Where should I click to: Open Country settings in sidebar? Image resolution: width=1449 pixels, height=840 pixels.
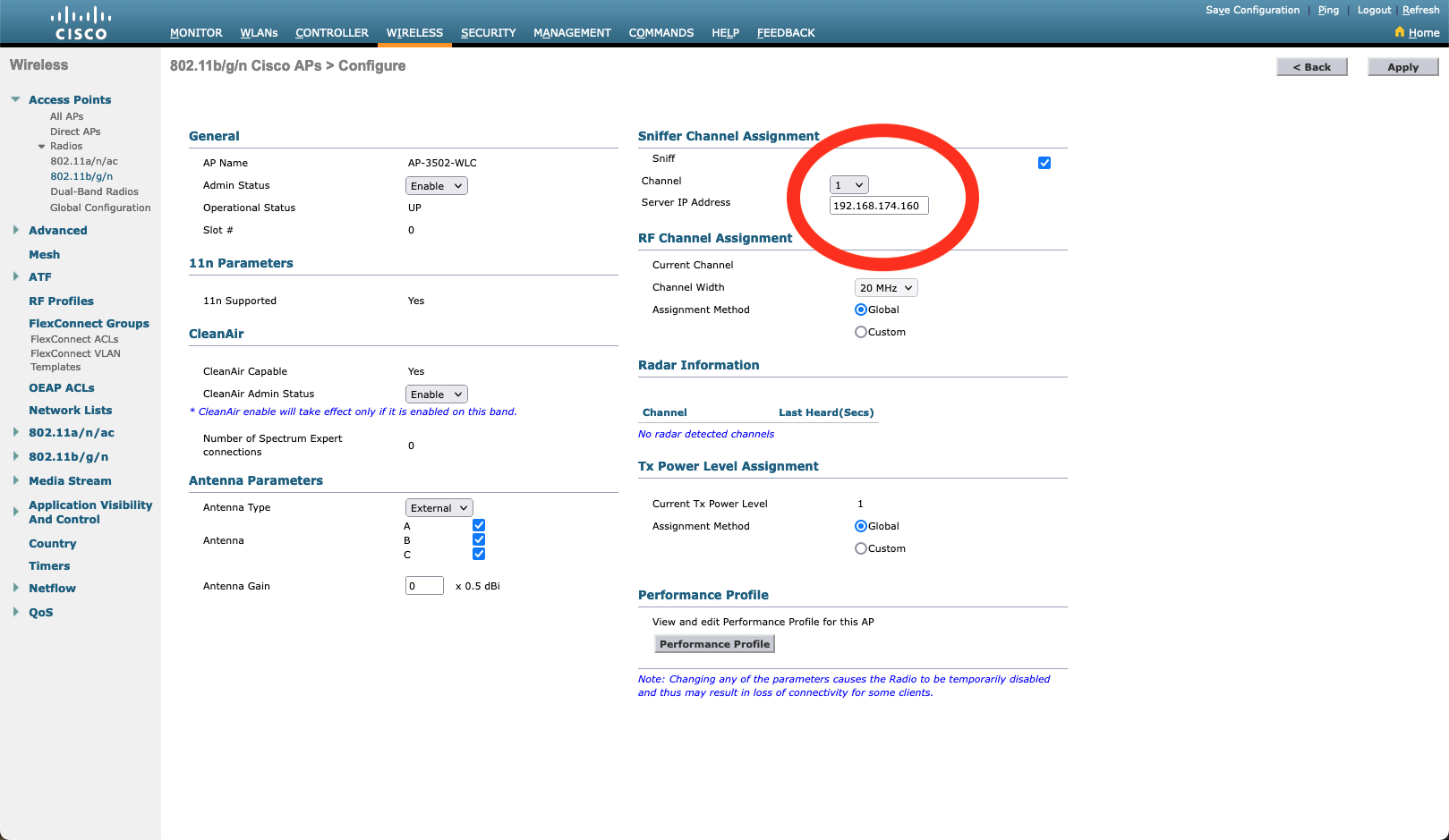[x=52, y=543]
